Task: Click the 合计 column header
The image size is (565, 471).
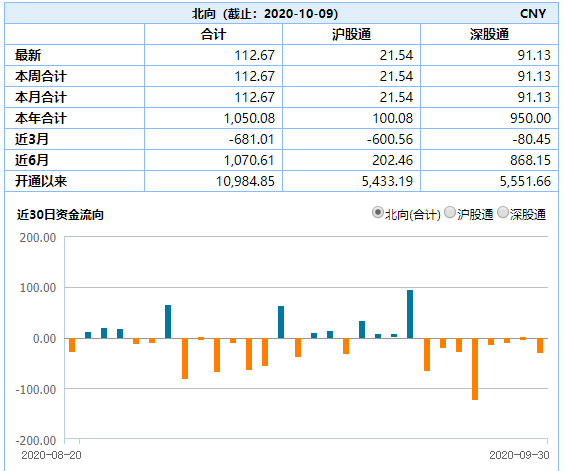Action: click(213, 35)
